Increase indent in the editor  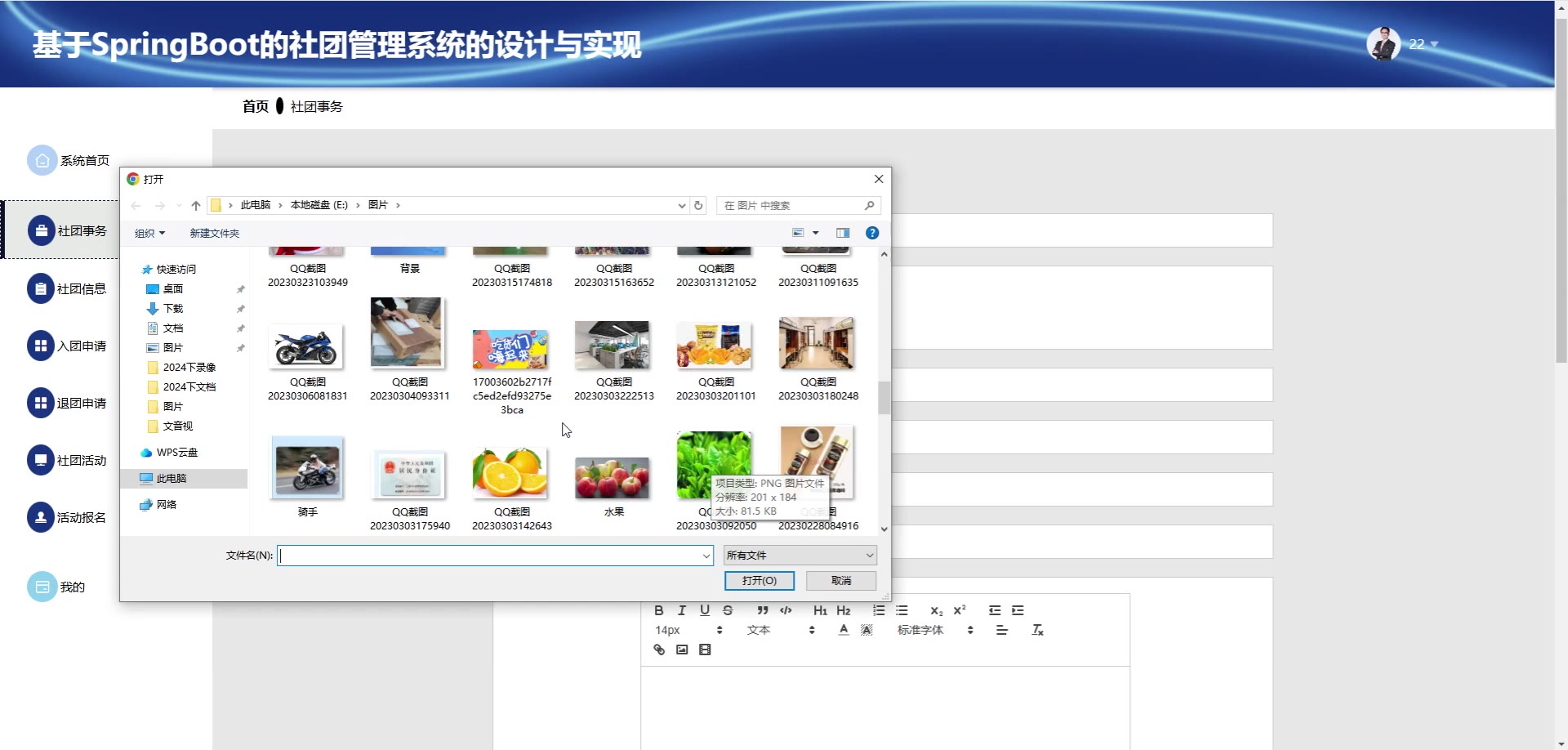click(x=1018, y=610)
